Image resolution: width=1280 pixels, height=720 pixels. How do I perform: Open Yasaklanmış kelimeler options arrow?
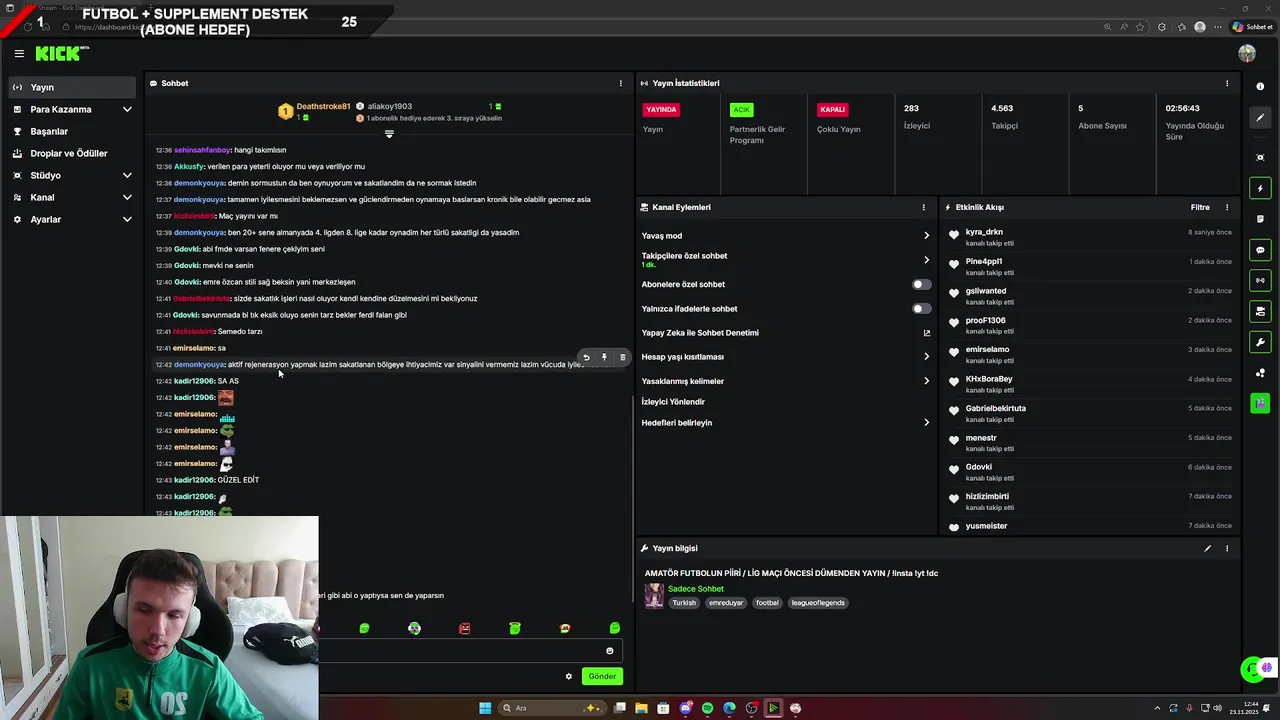[926, 381]
